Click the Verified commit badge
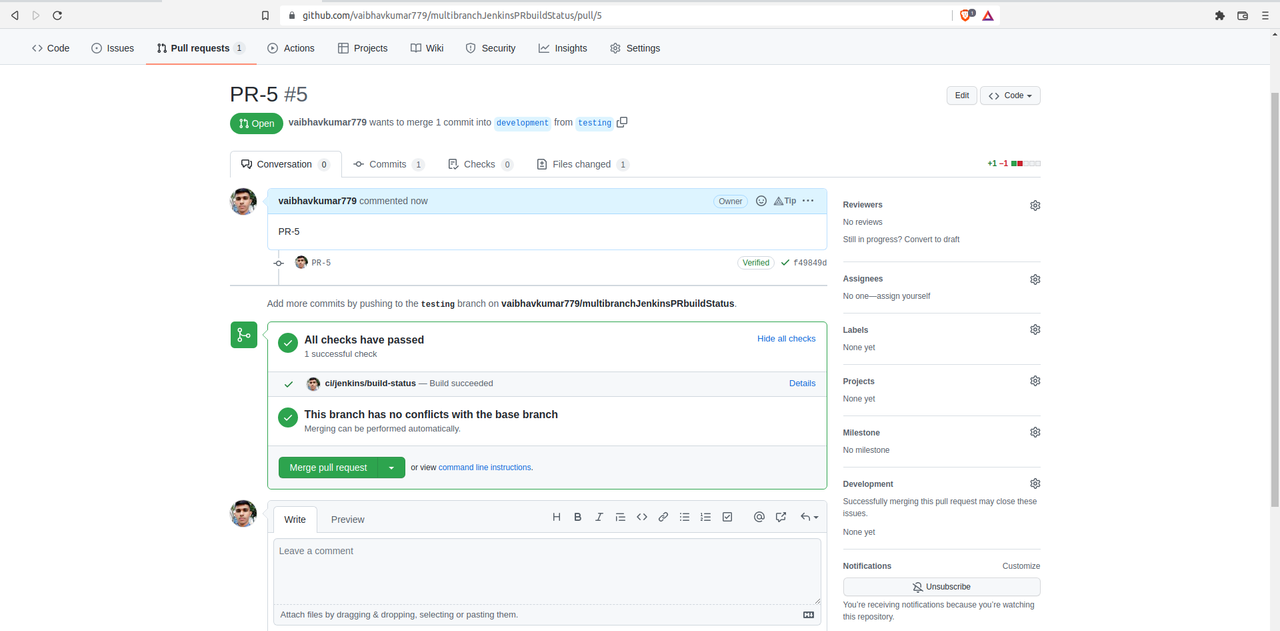The image size is (1280, 631). [756, 263]
